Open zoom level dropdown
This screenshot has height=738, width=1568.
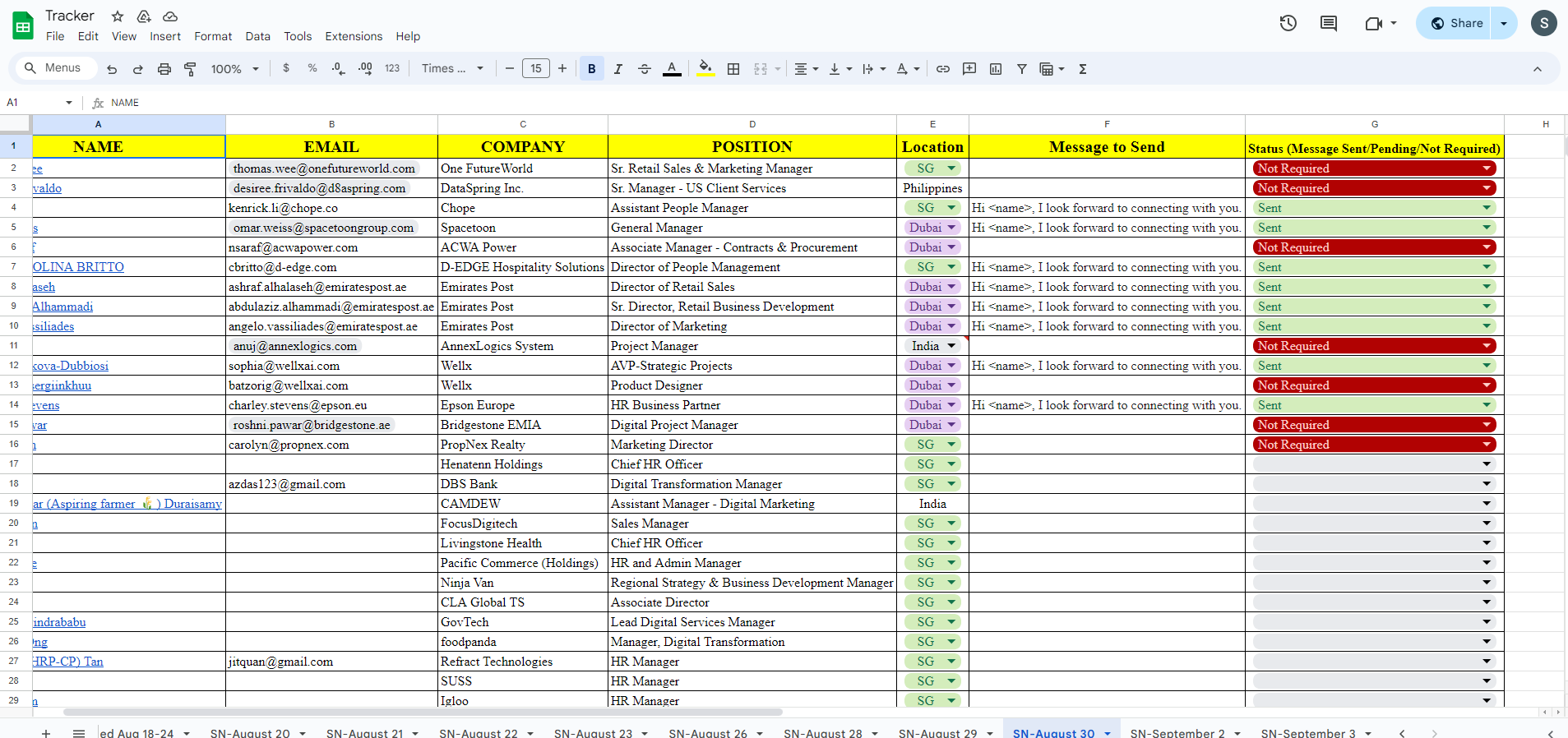(235, 69)
